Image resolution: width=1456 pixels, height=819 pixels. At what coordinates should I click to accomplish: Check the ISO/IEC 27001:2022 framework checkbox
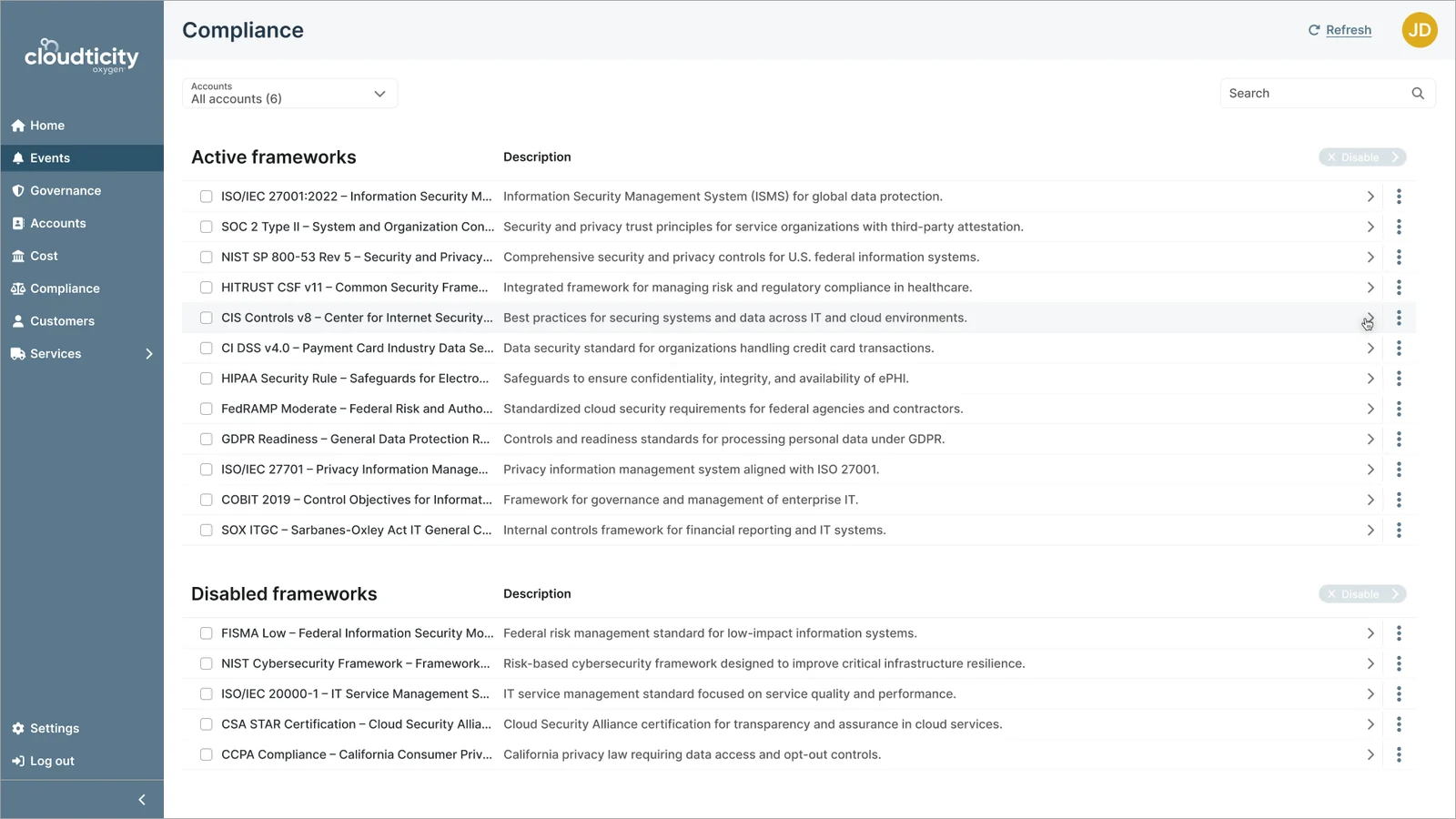(x=207, y=197)
